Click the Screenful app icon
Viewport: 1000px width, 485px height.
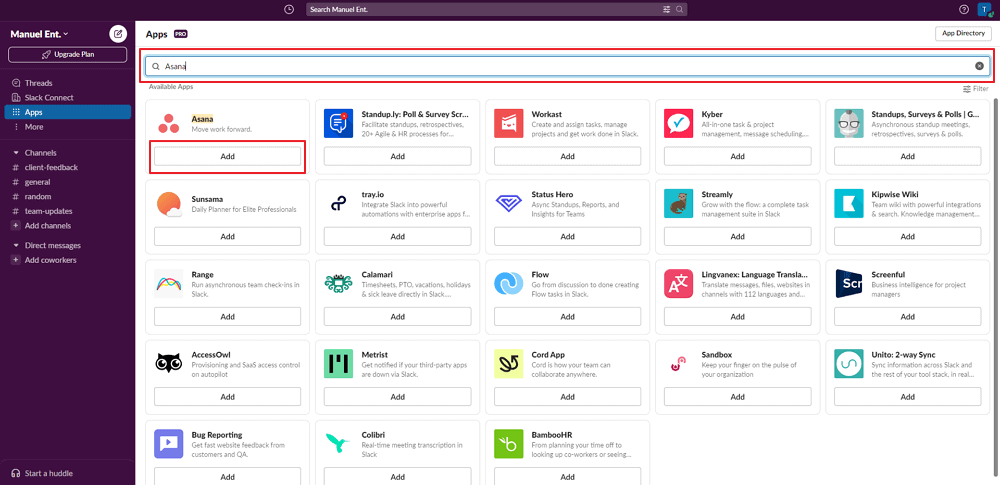pyautogui.click(x=849, y=284)
